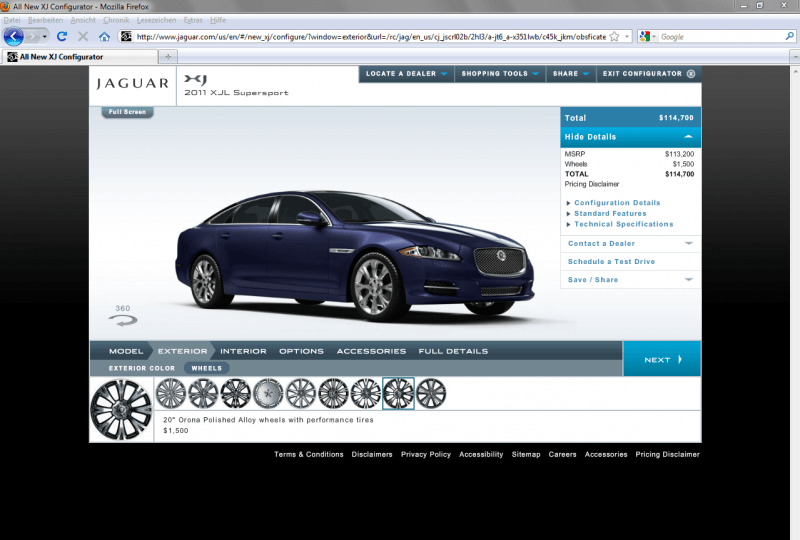
Task: Click Exit Configurator
Action: click(x=648, y=73)
